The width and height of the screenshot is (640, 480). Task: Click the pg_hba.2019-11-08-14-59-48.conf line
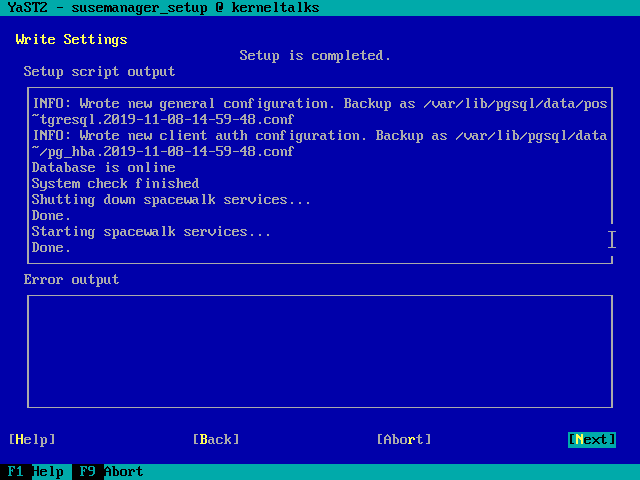[163, 152]
